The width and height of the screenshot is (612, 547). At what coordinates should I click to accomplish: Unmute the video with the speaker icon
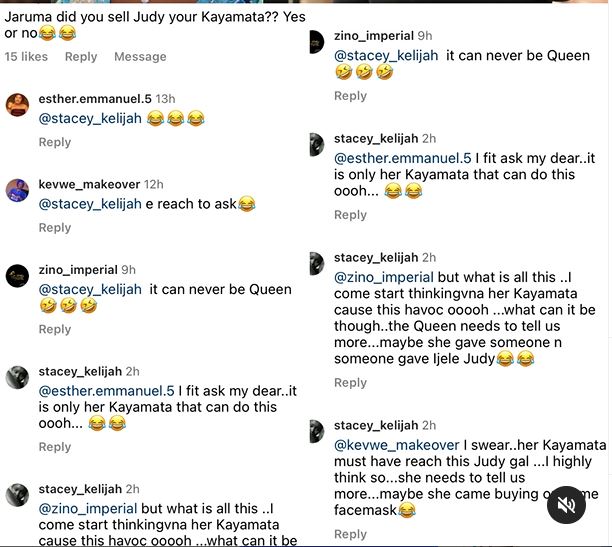point(566,505)
